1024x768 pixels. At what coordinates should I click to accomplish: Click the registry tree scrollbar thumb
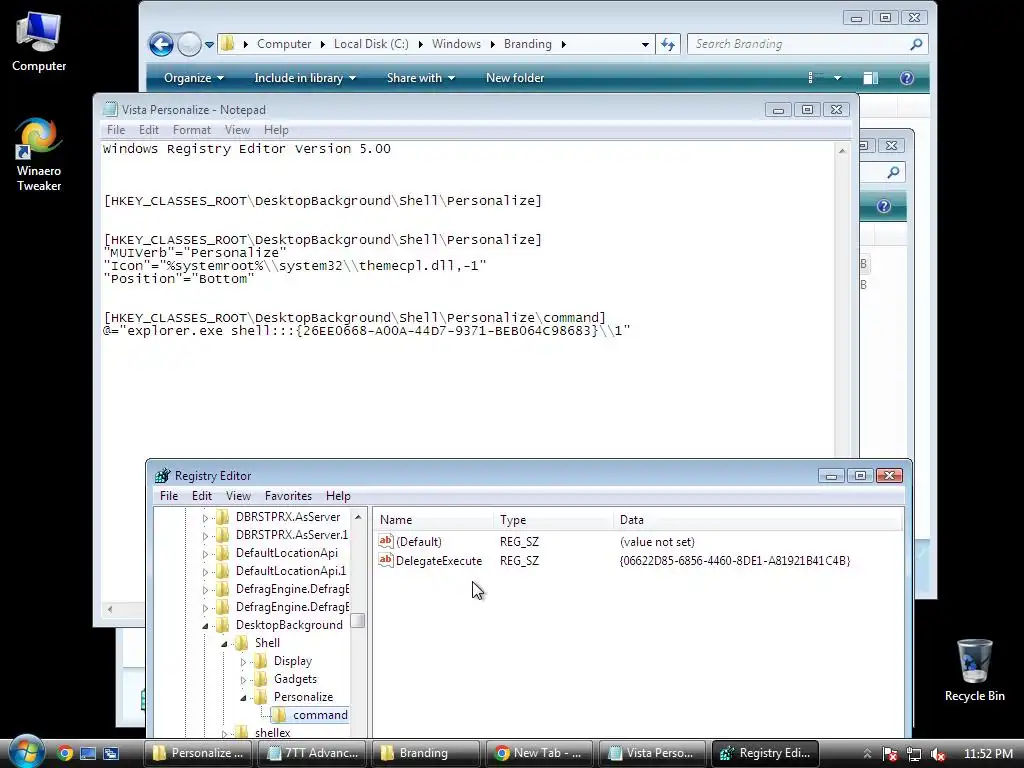357,620
